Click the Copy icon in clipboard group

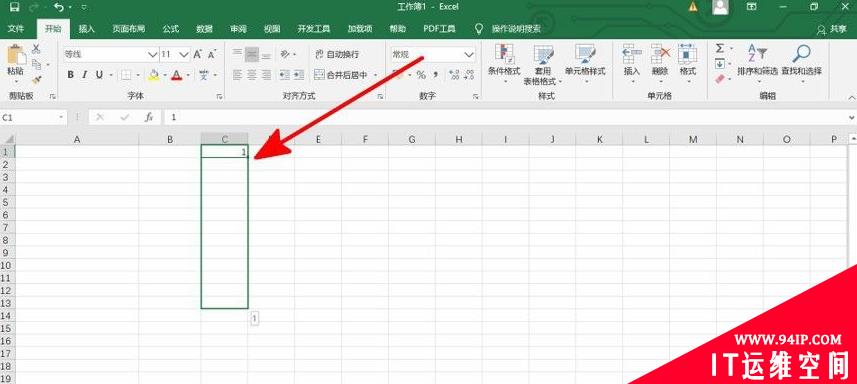pyautogui.click(x=37, y=64)
